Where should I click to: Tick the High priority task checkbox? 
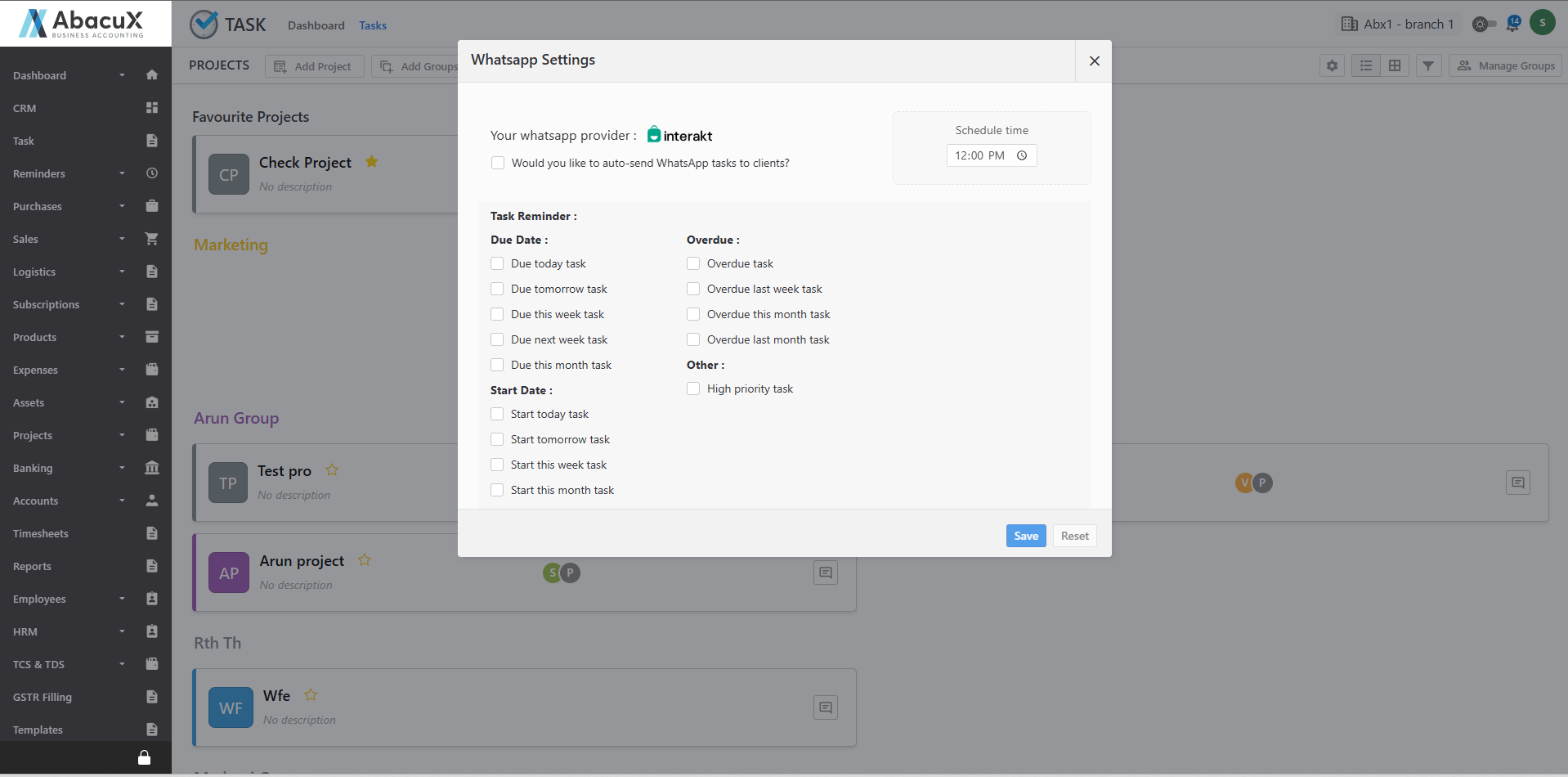[693, 388]
